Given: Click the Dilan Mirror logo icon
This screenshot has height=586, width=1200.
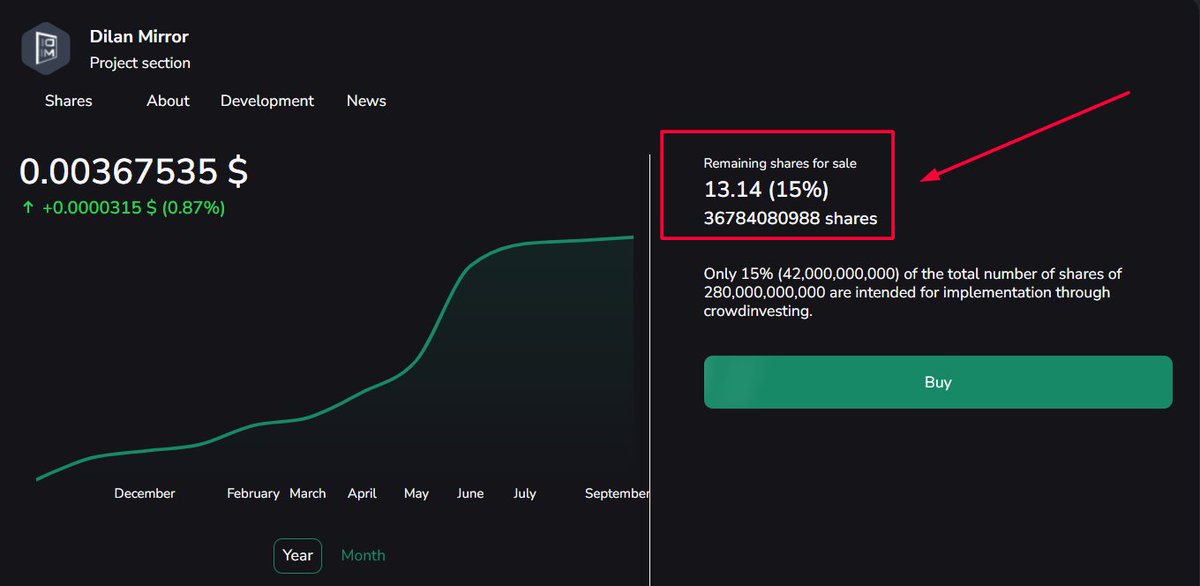Looking at the screenshot, I should point(44,47).
